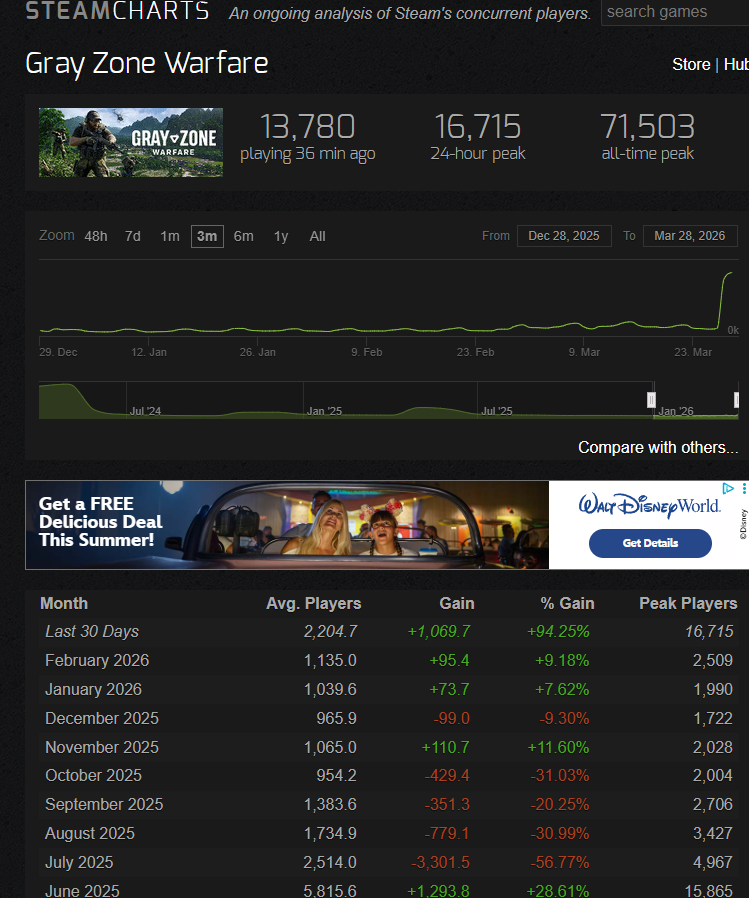This screenshot has height=898, width=749.
Task: Click the 16,715 24-hour peak figure
Action: [x=478, y=126]
